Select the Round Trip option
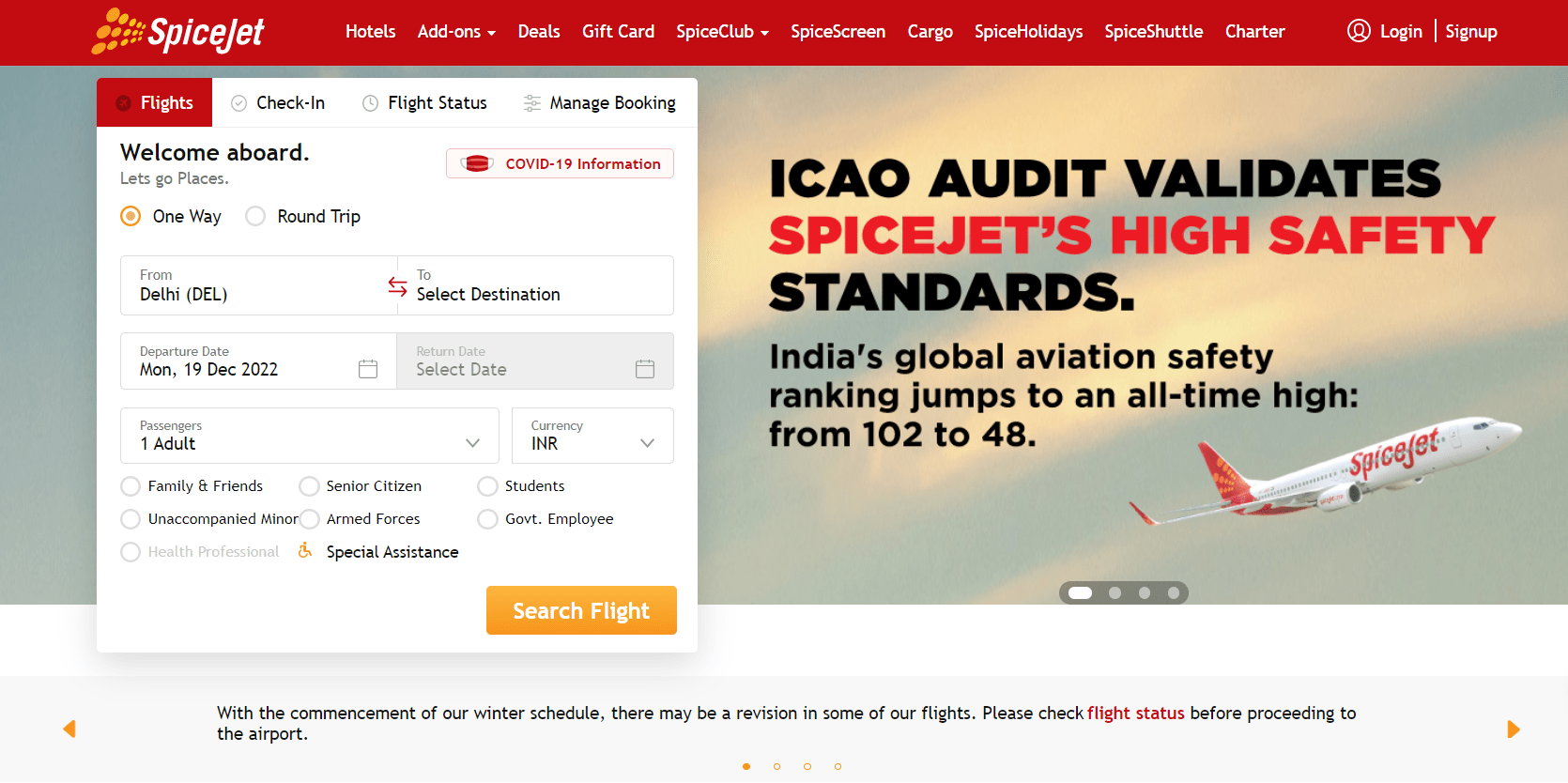Screen dimensions: 1568x783 click(x=303, y=216)
